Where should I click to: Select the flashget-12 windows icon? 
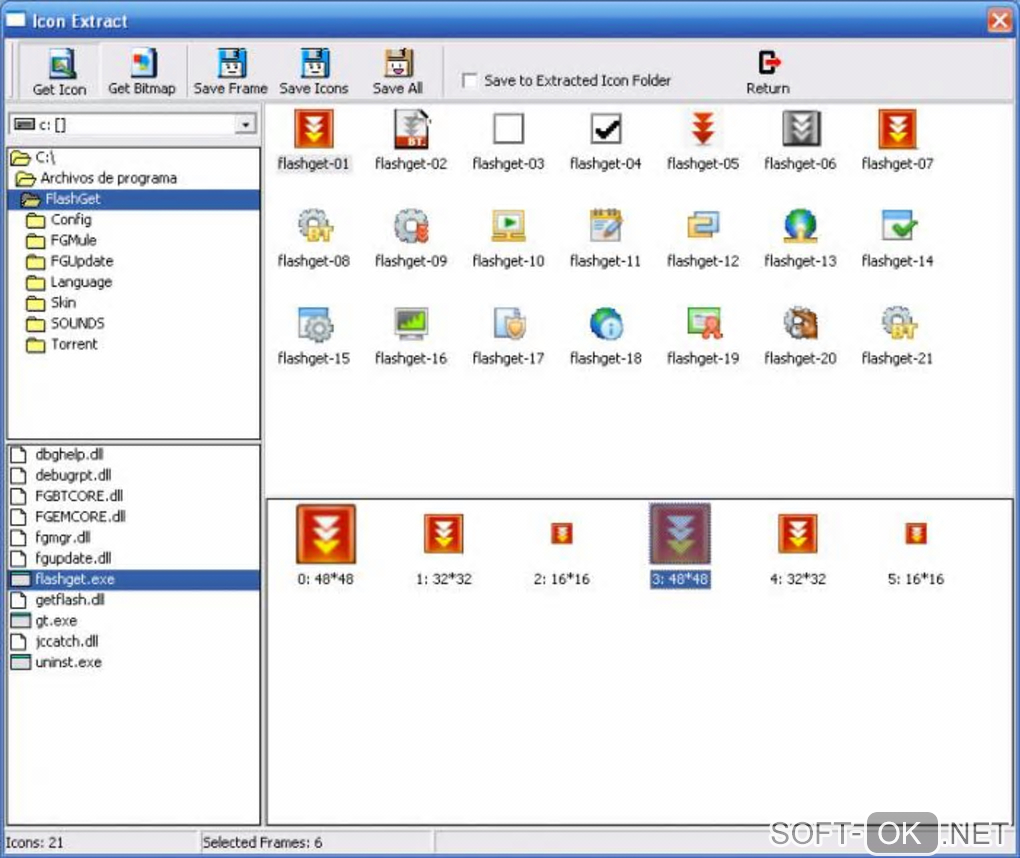703,237
